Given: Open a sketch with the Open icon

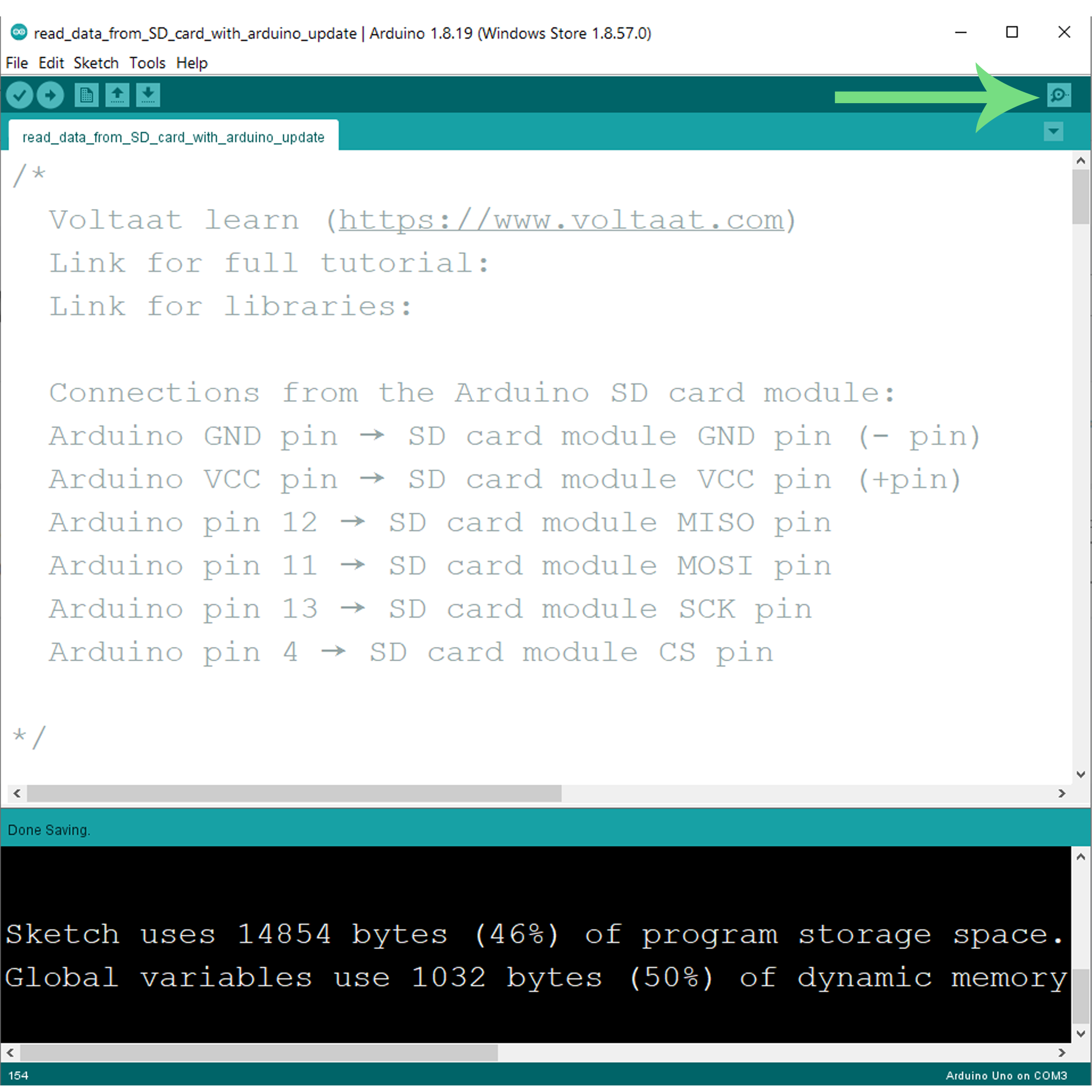Looking at the screenshot, I should point(117,95).
